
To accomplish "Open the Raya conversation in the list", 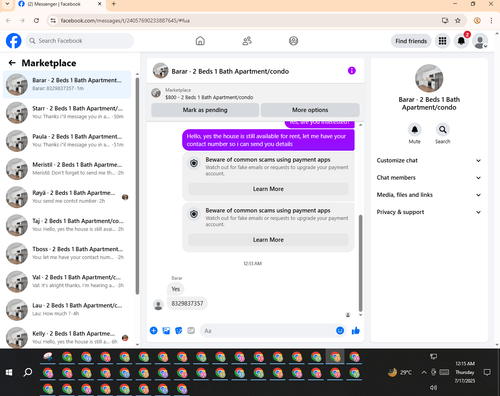I will (67, 197).
